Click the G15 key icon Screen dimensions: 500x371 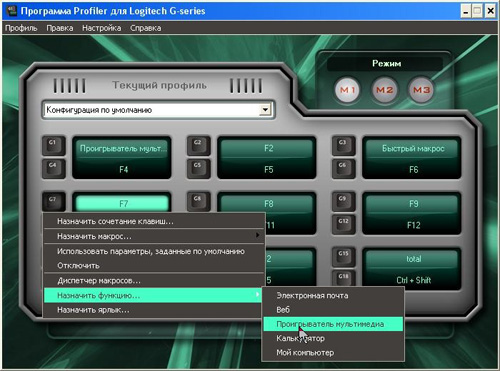(x=343, y=257)
